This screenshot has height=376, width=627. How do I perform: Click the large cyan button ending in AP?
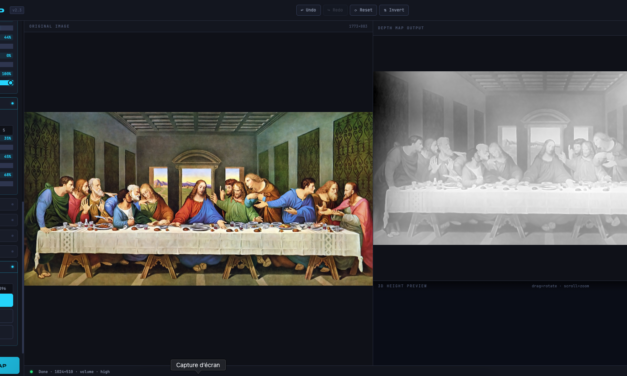9,366
